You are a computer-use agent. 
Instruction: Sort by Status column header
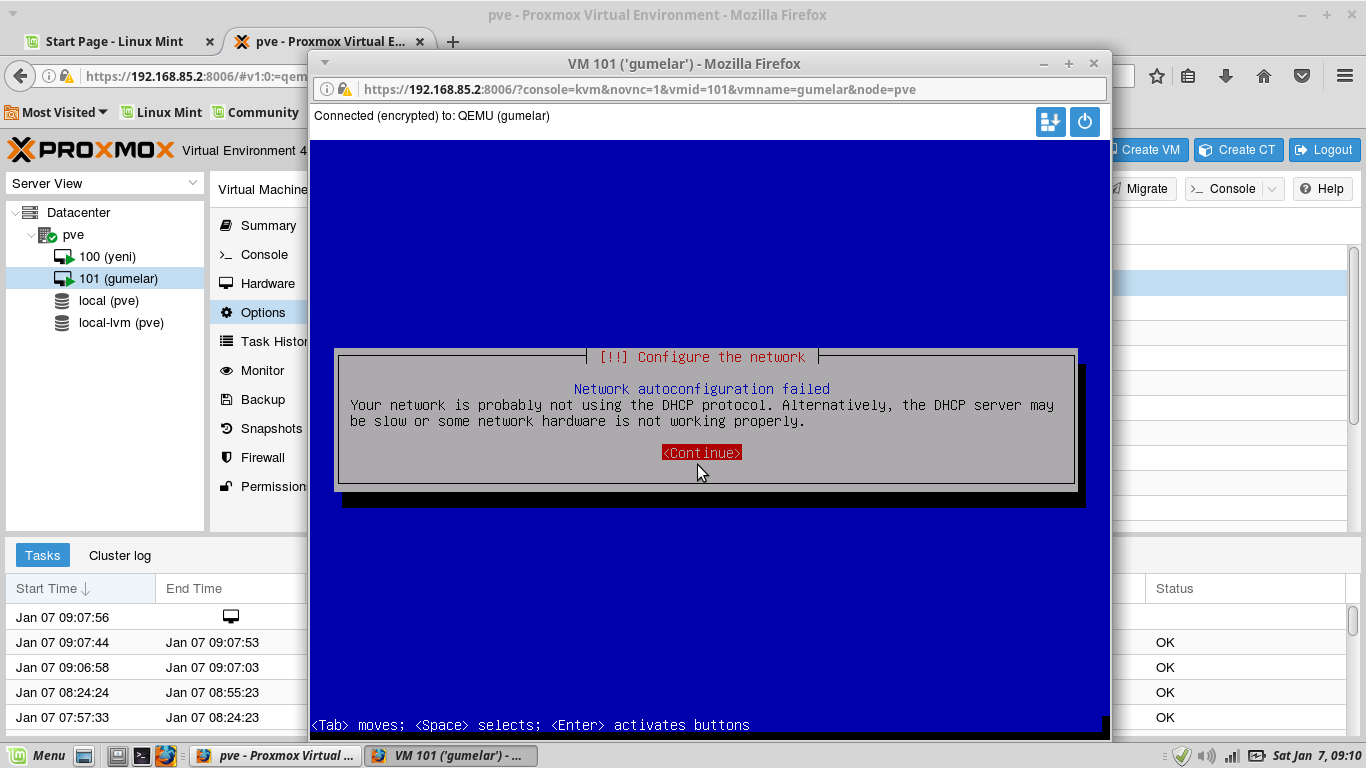coord(1245,589)
